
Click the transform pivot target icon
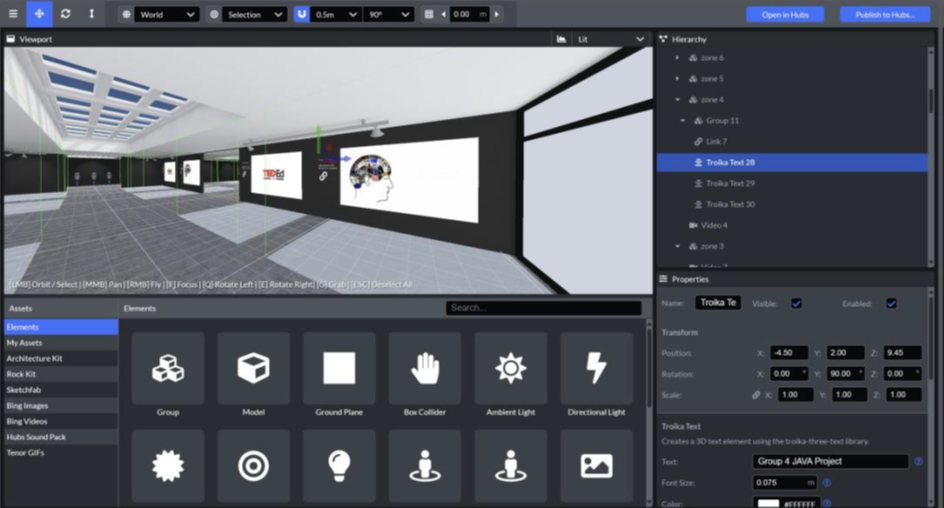pos(214,14)
